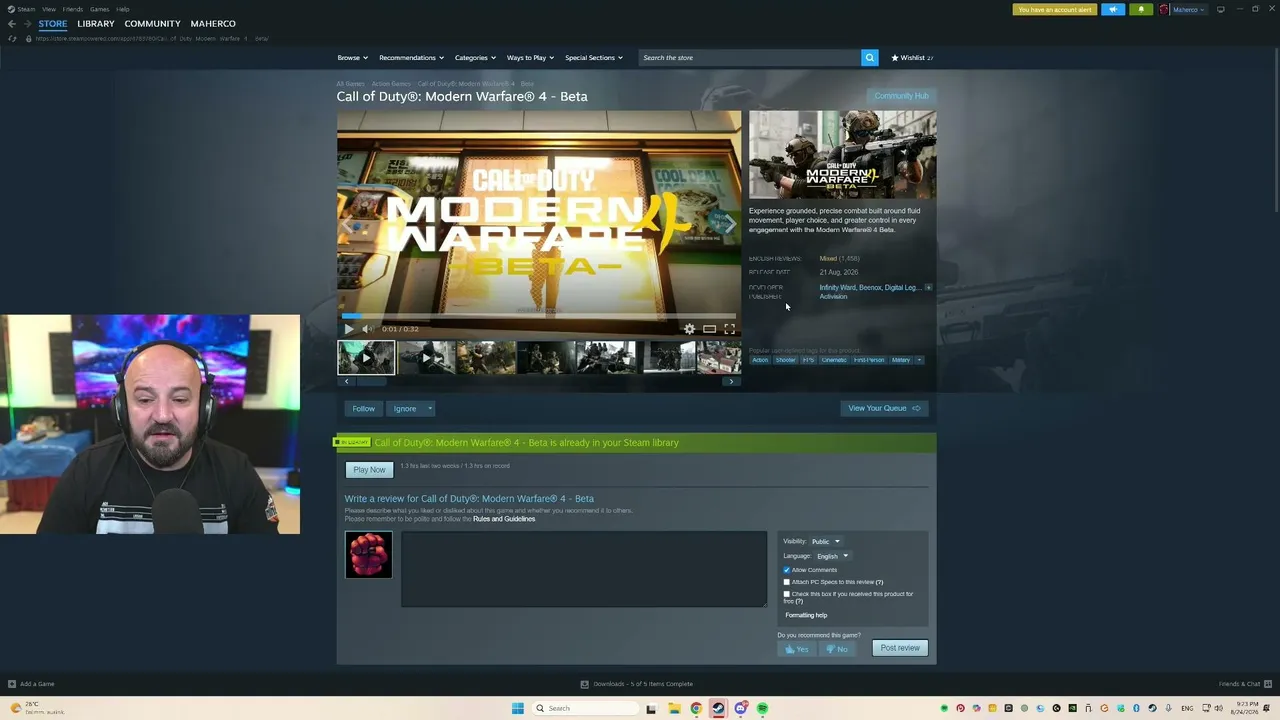Click the Steam forward navigation arrow
Screen dimensions: 1280x720
coord(27,24)
